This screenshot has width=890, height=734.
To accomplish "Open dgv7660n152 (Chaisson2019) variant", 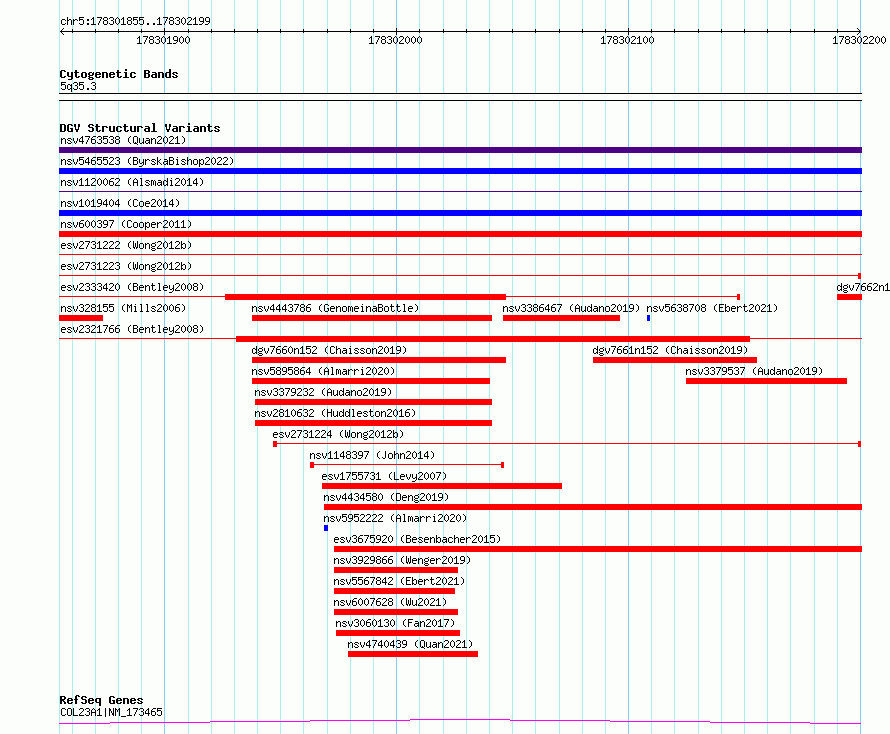I will (x=329, y=350).
